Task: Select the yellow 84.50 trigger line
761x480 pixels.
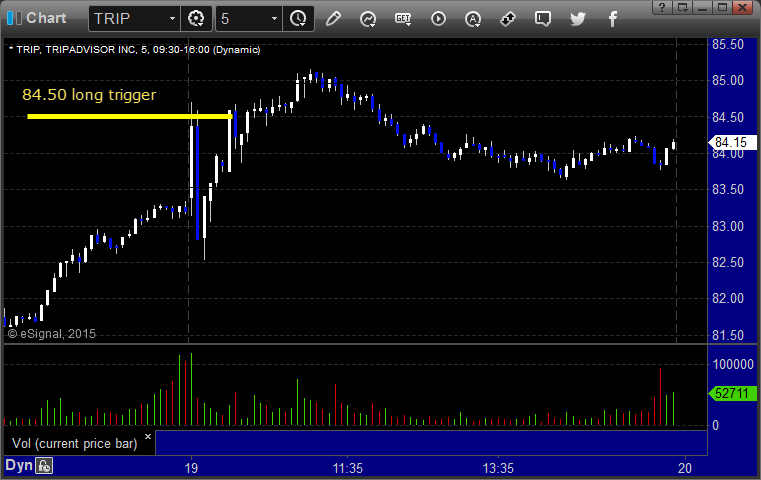Action: tap(130, 116)
